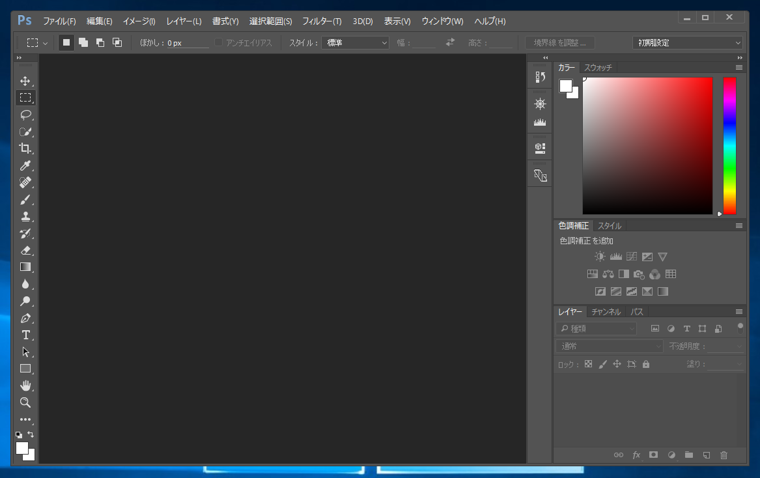Select the Gradient tool
This screenshot has width=760, height=478.
click(x=25, y=267)
